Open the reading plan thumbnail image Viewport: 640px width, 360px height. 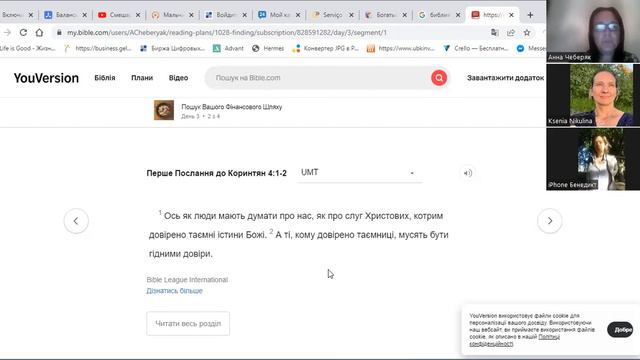point(164,110)
